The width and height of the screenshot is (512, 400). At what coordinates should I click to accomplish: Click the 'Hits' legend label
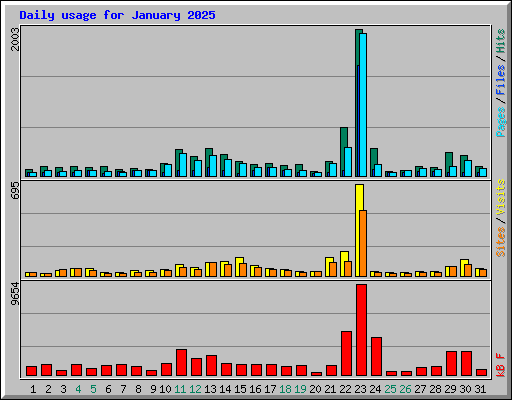pos(501,41)
